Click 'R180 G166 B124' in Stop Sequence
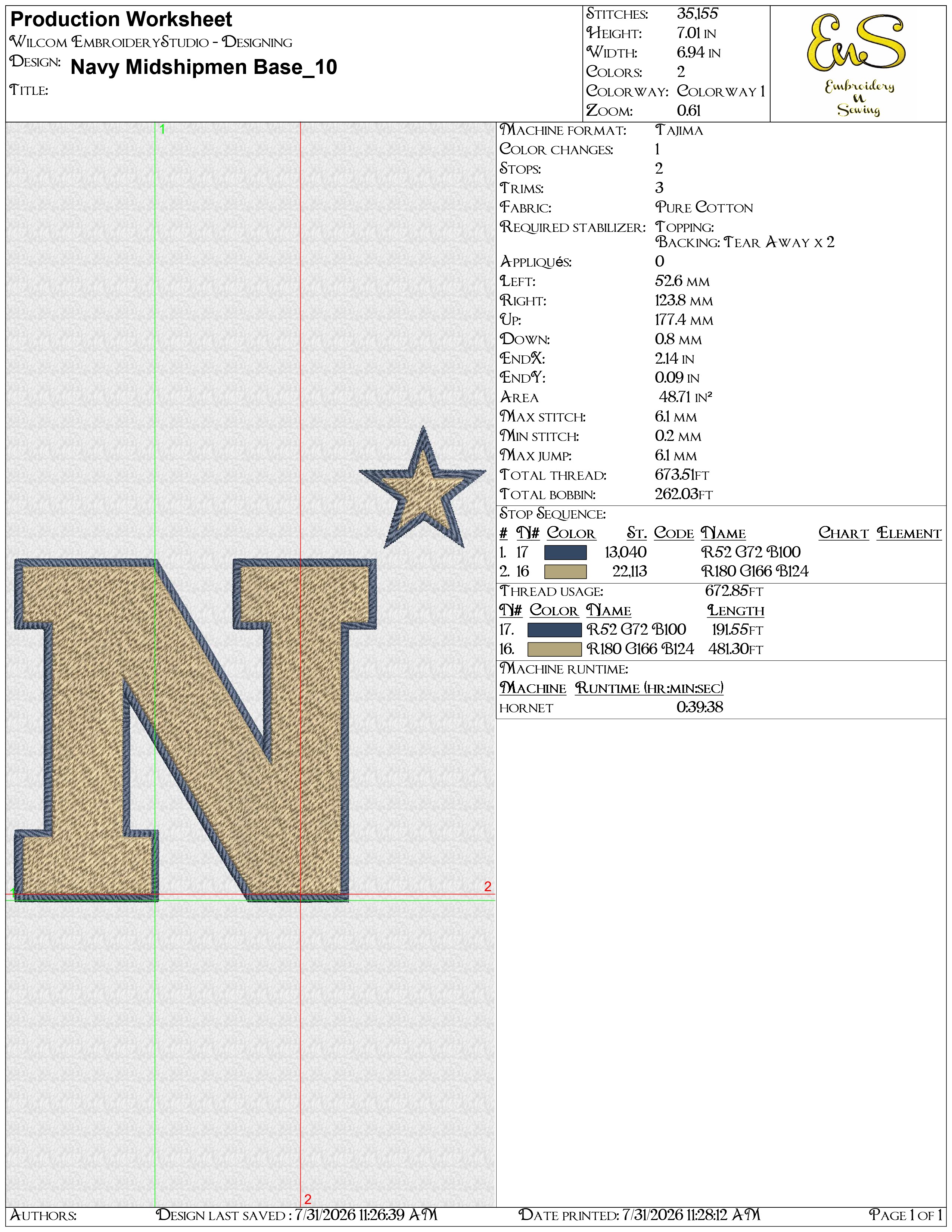This screenshot has height=1232, width=952. (x=755, y=572)
